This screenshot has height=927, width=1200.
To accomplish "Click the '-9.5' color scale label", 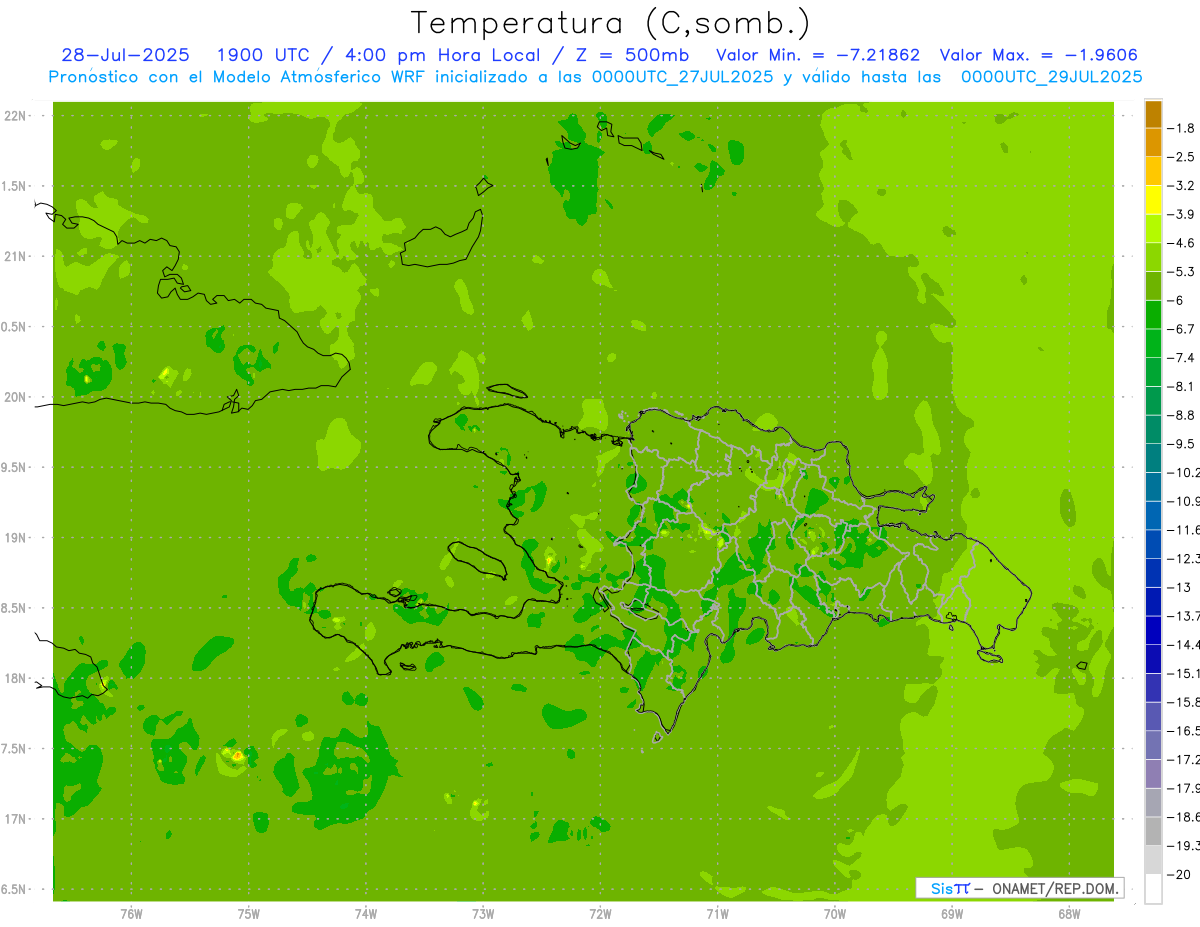I will [1181, 444].
